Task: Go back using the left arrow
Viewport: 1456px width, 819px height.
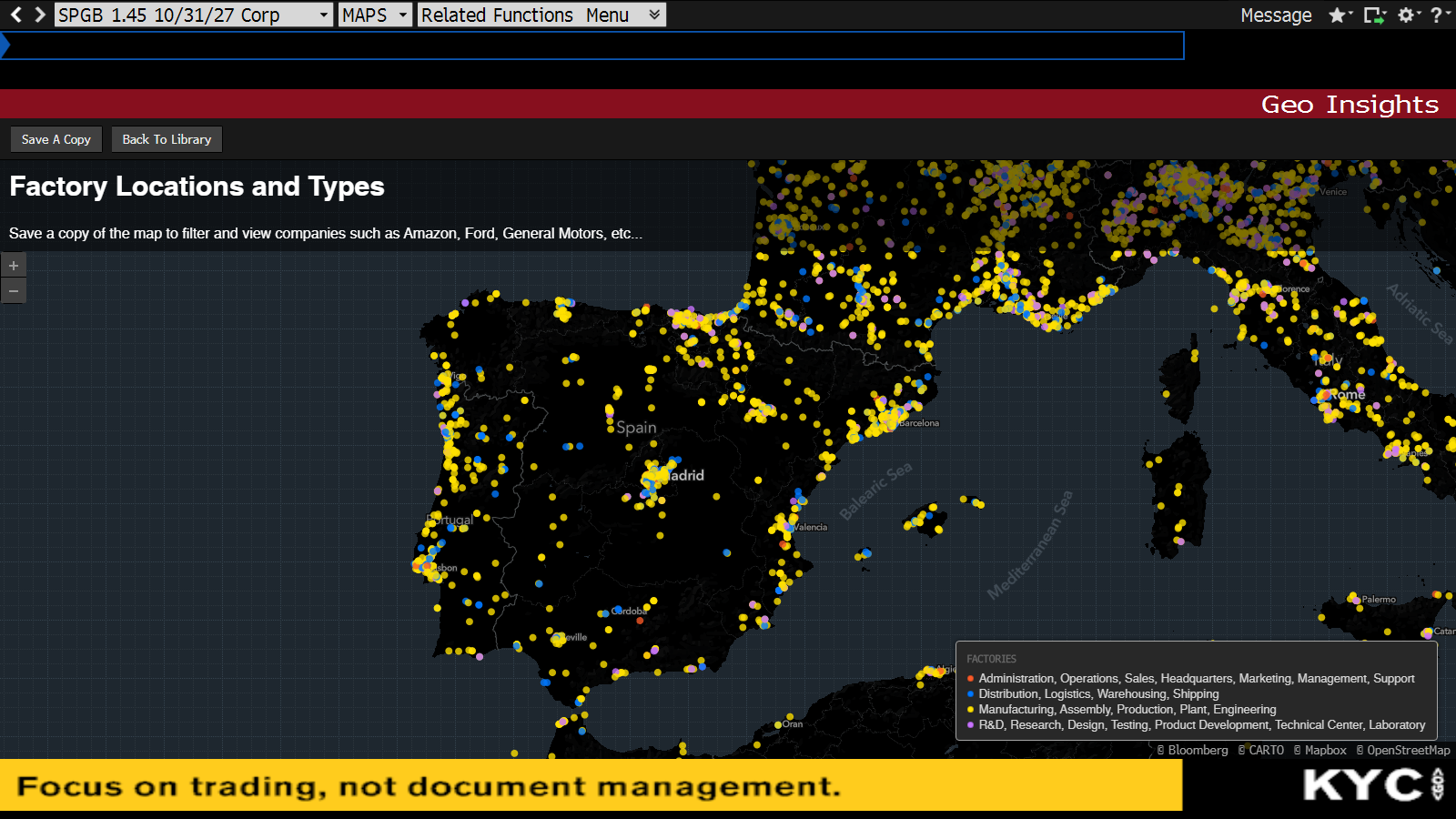Action: pos(15,15)
